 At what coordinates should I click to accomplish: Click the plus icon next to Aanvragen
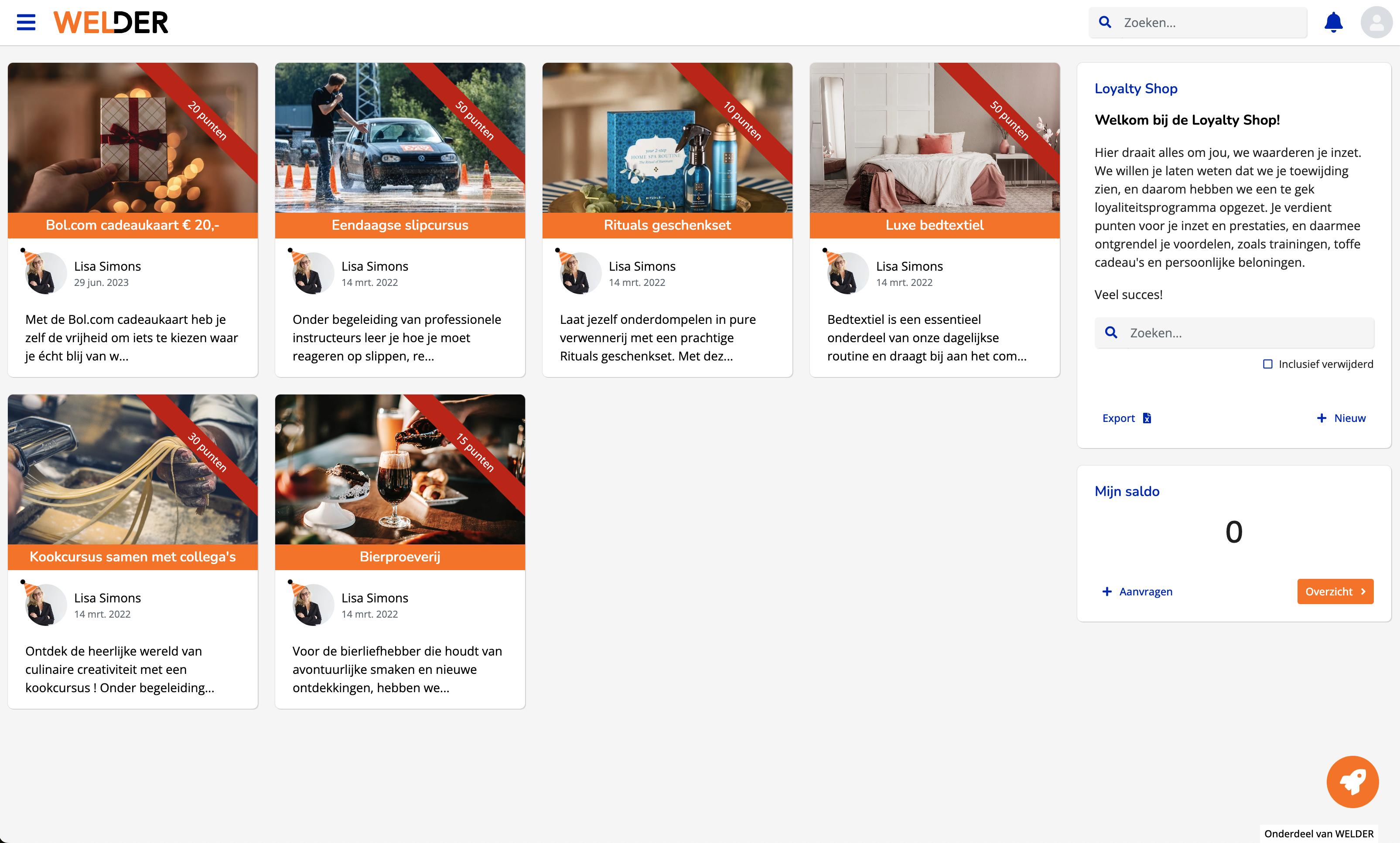tap(1107, 591)
